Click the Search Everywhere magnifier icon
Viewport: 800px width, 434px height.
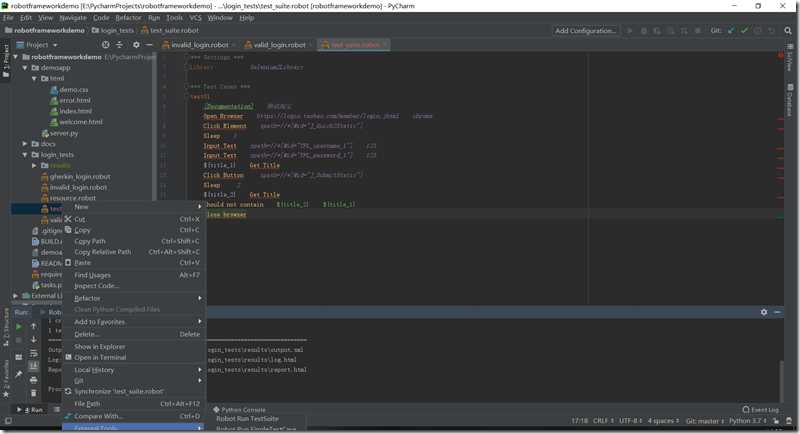[788, 31]
